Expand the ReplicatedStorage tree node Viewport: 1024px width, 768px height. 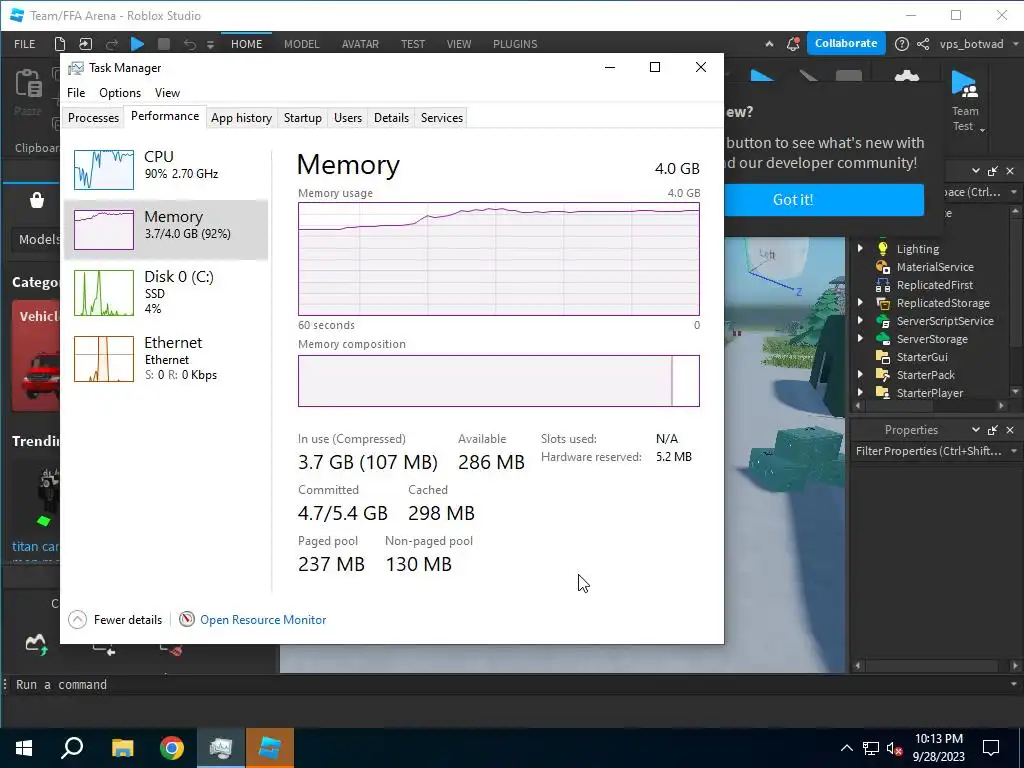pos(860,302)
